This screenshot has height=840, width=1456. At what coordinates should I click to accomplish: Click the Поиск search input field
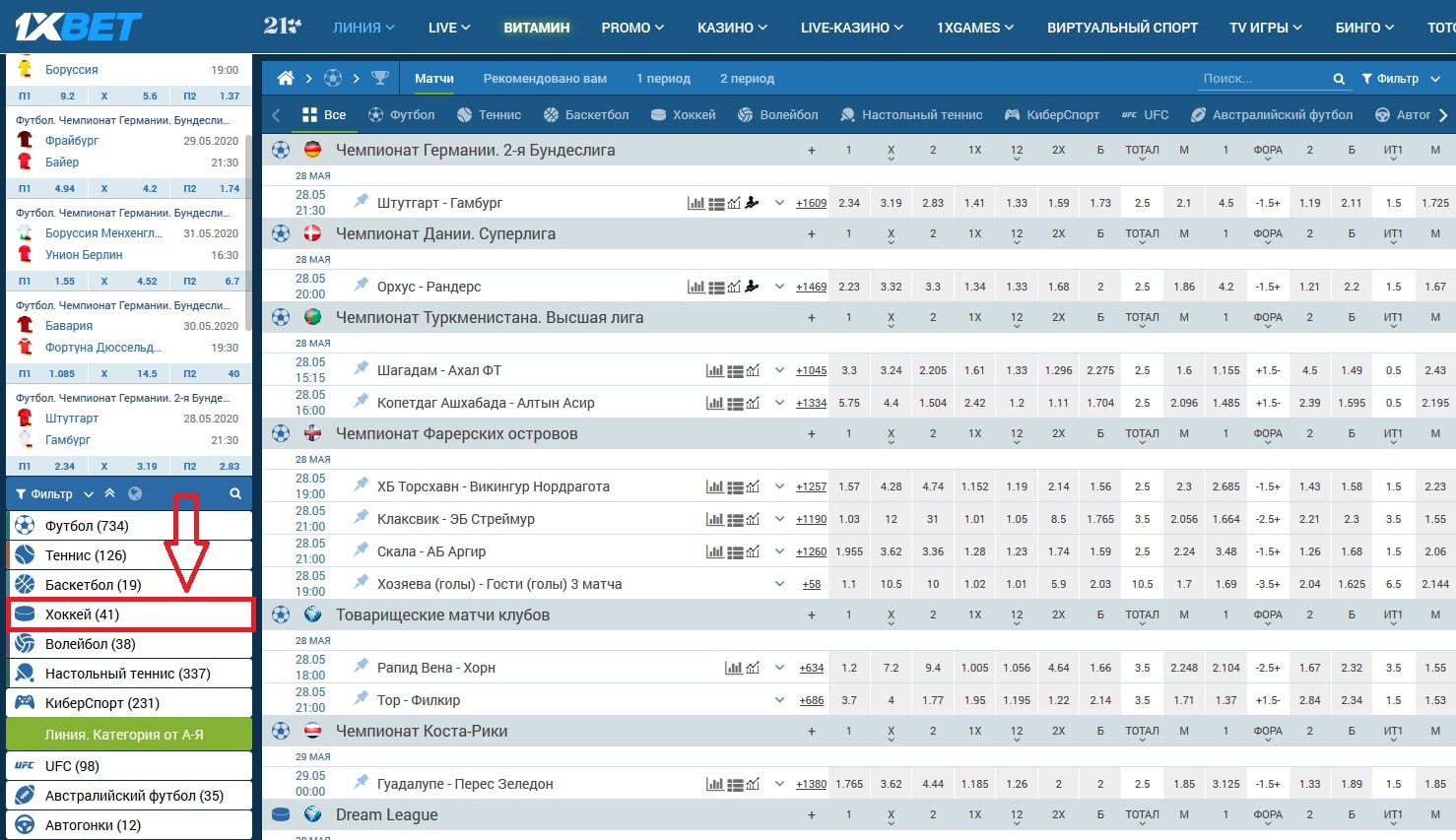point(1263,79)
